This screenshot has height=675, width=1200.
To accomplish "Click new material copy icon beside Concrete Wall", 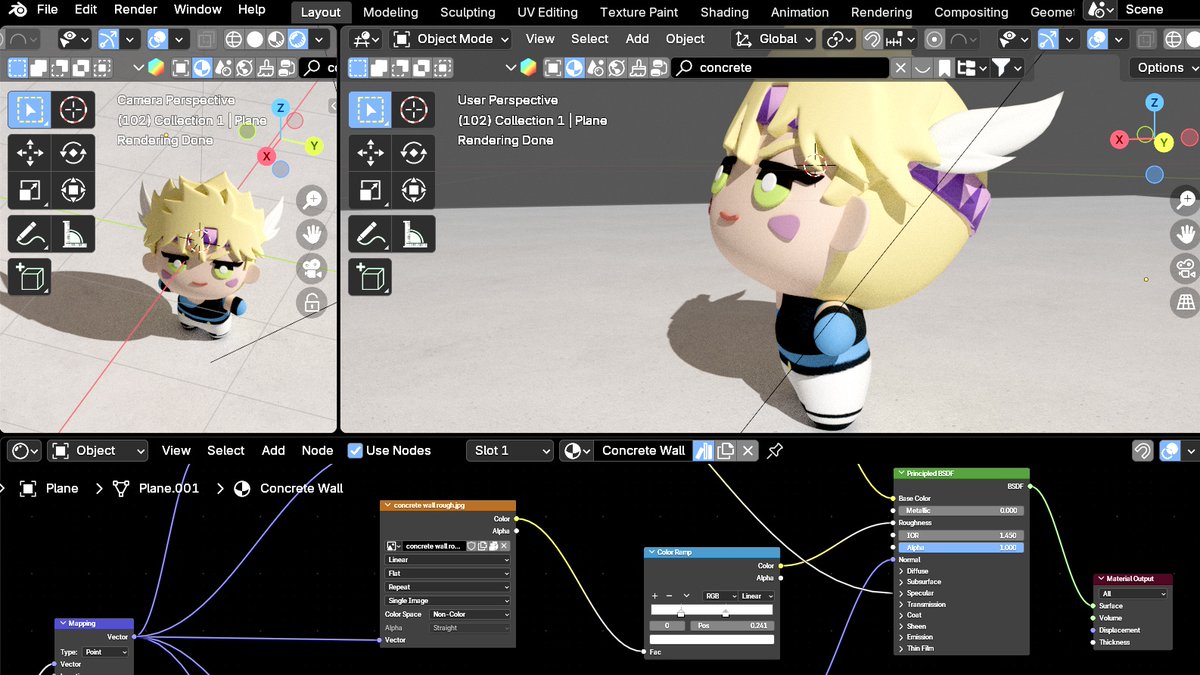I will click(726, 451).
